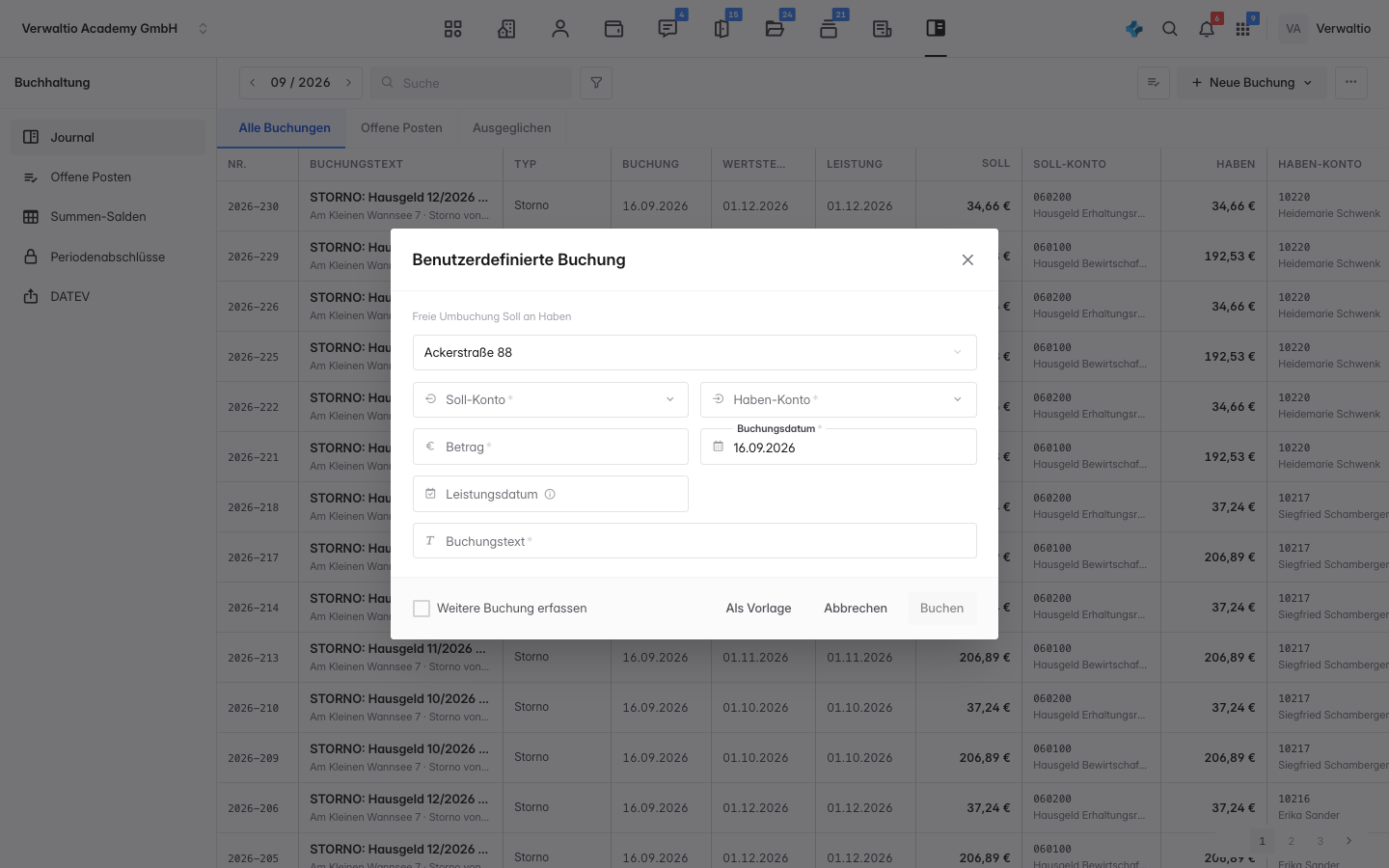
Task: Check the Weitere Buchung erfassen checkbox
Action: [422, 609]
